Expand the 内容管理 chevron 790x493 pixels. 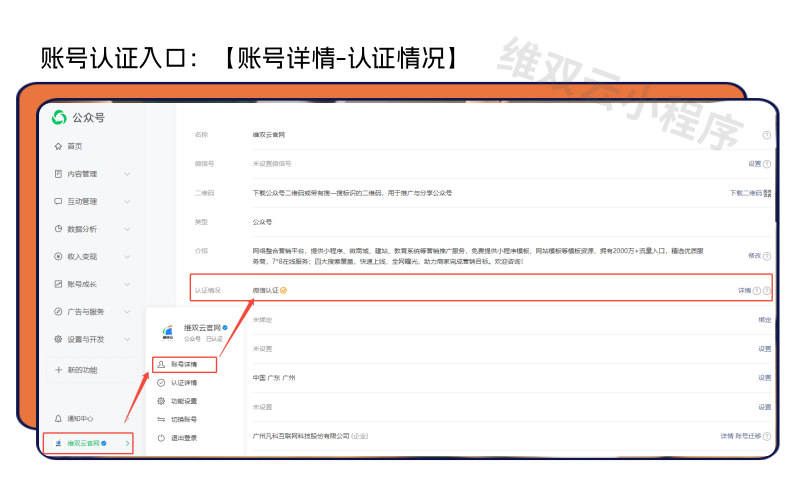pyautogui.click(x=127, y=174)
